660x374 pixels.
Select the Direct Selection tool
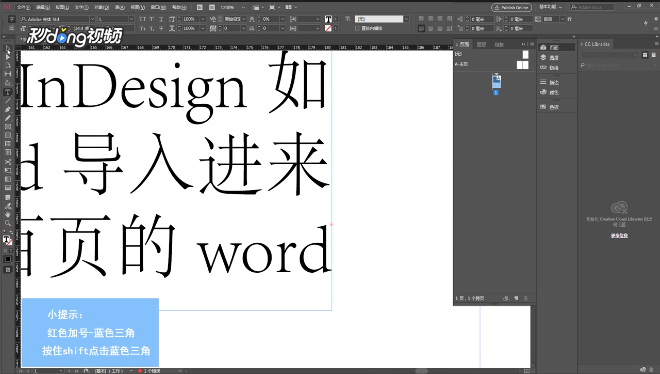coord(8,56)
